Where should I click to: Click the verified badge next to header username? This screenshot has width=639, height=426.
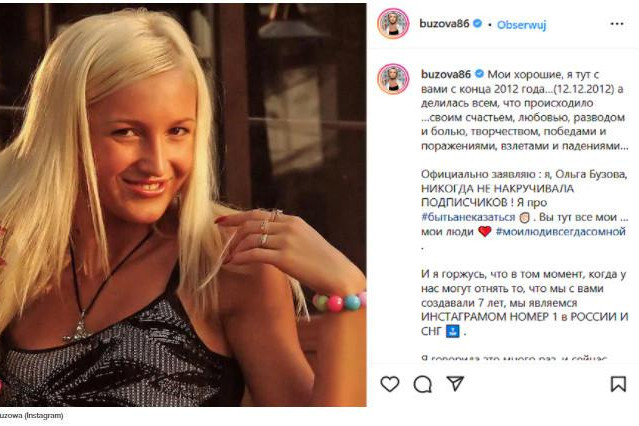478,24
